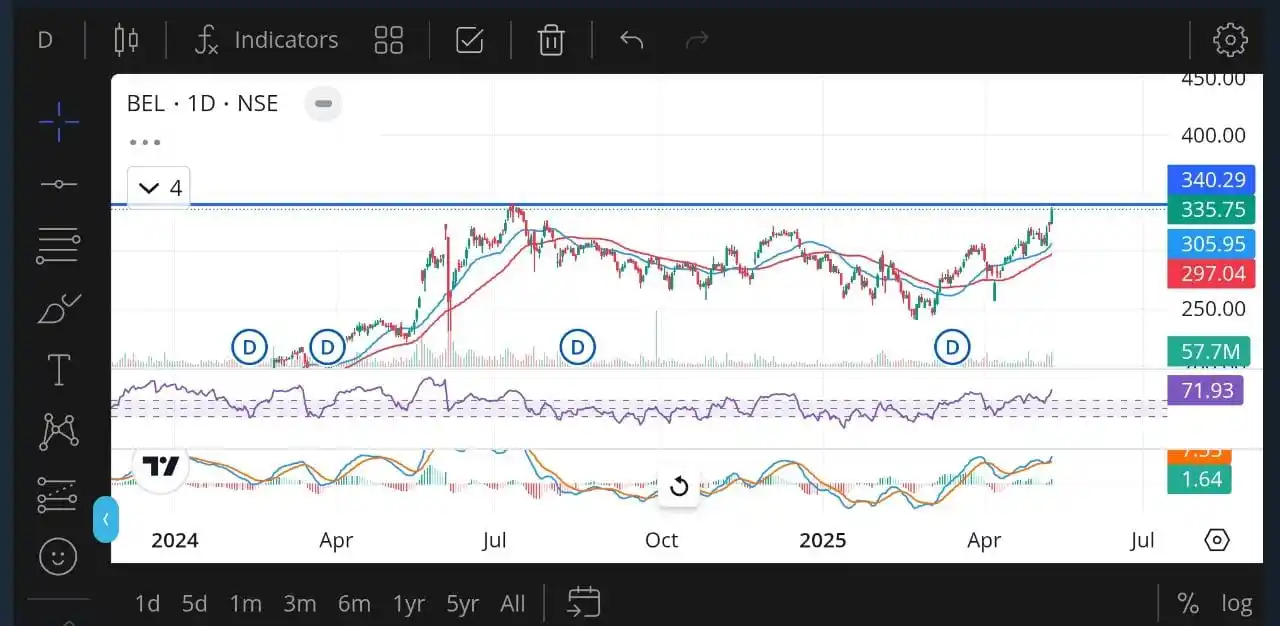Expand the collapsed 4 indicators legend
This screenshot has height=626, width=1280.
click(x=159, y=188)
